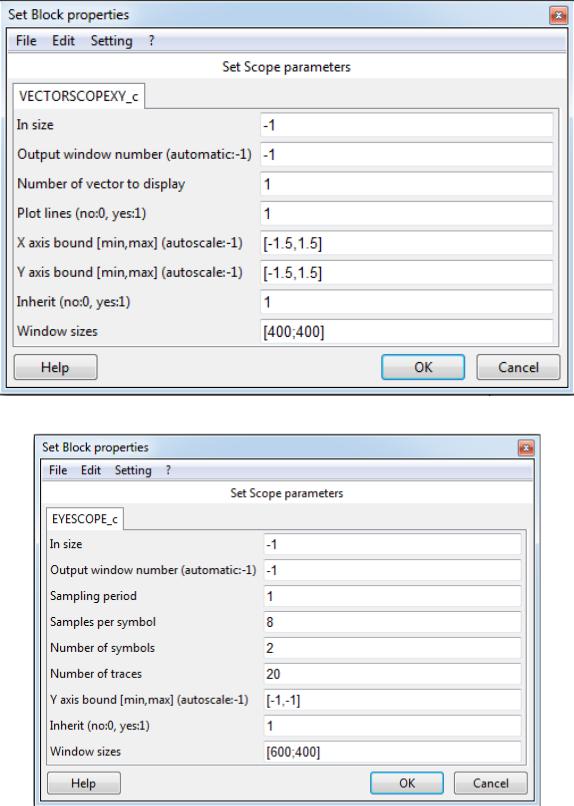
Task: Click Output window number field in EYESCOPE_c dialog
Action: pyautogui.click(x=393, y=570)
